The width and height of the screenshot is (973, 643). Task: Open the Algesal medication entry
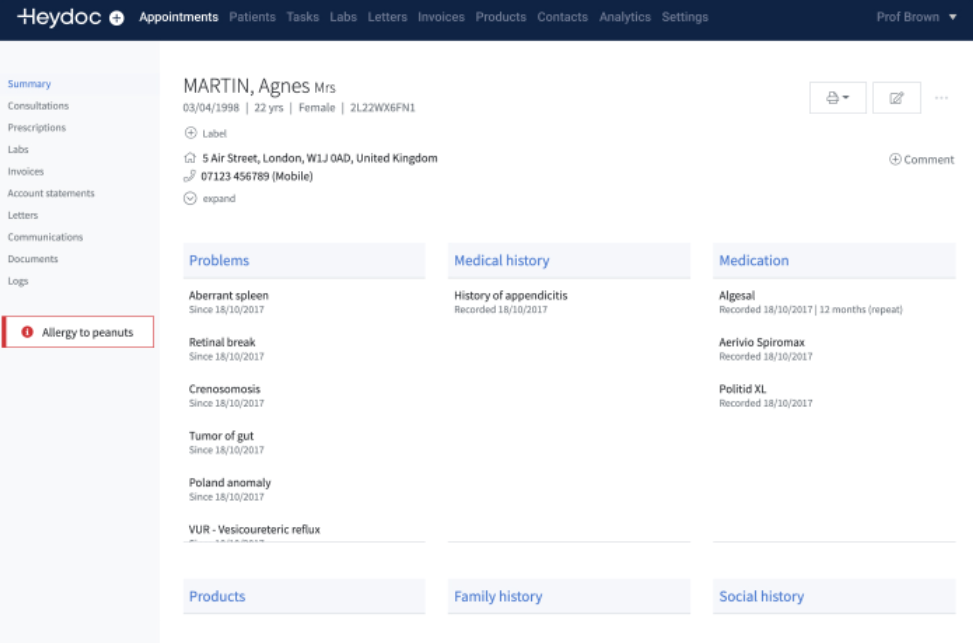coord(737,296)
